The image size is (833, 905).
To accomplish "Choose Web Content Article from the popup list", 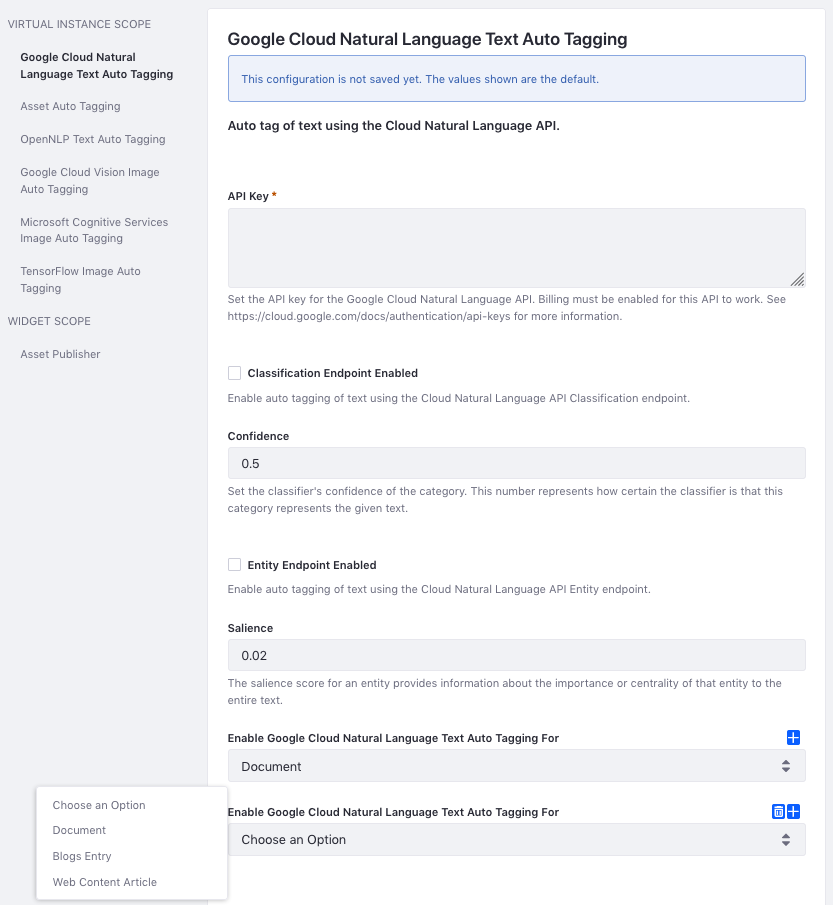I will coord(104,882).
